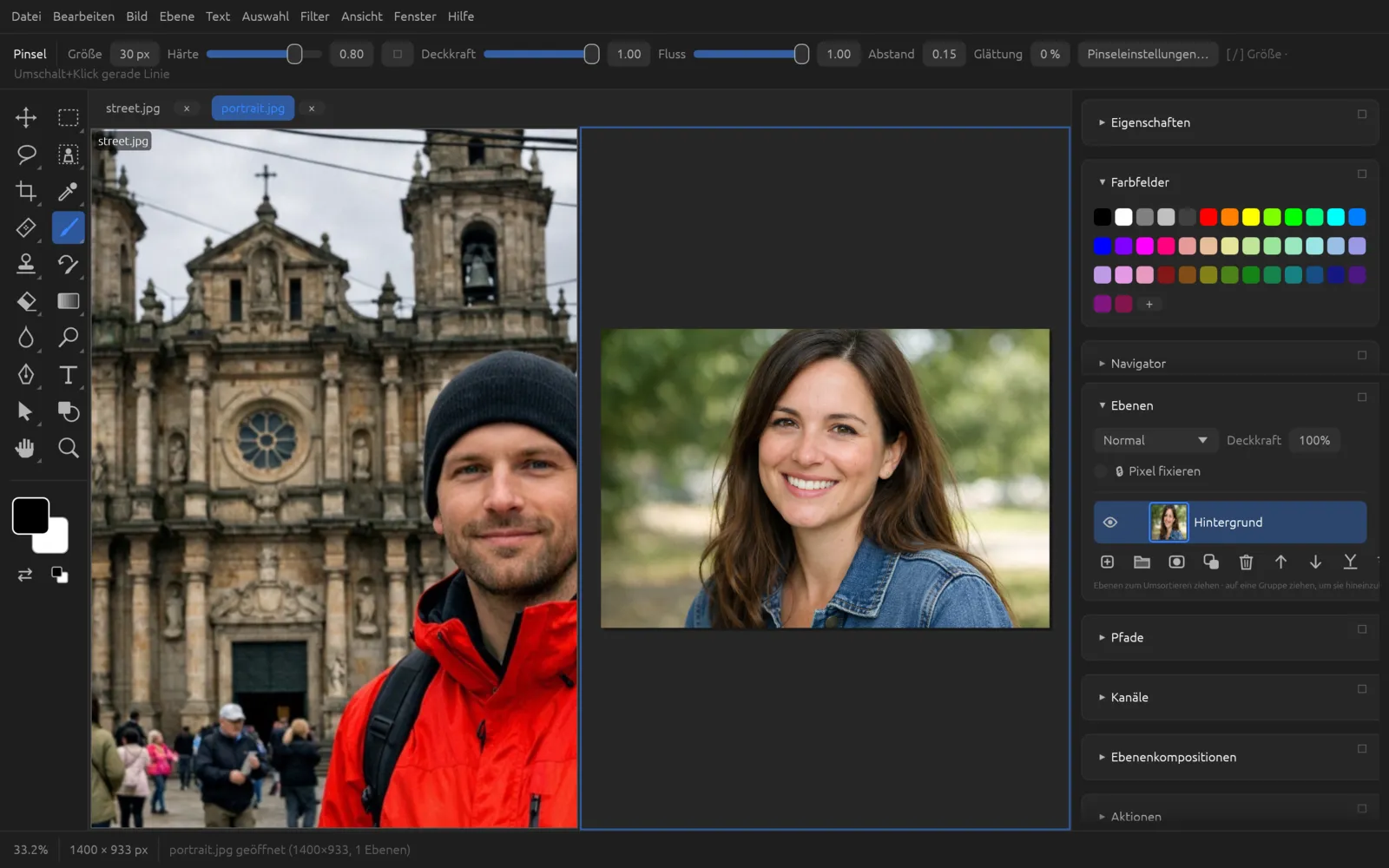Viewport: 1389px width, 868px height.
Task: Add a new swatch with plus button
Action: [x=1149, y=305]
